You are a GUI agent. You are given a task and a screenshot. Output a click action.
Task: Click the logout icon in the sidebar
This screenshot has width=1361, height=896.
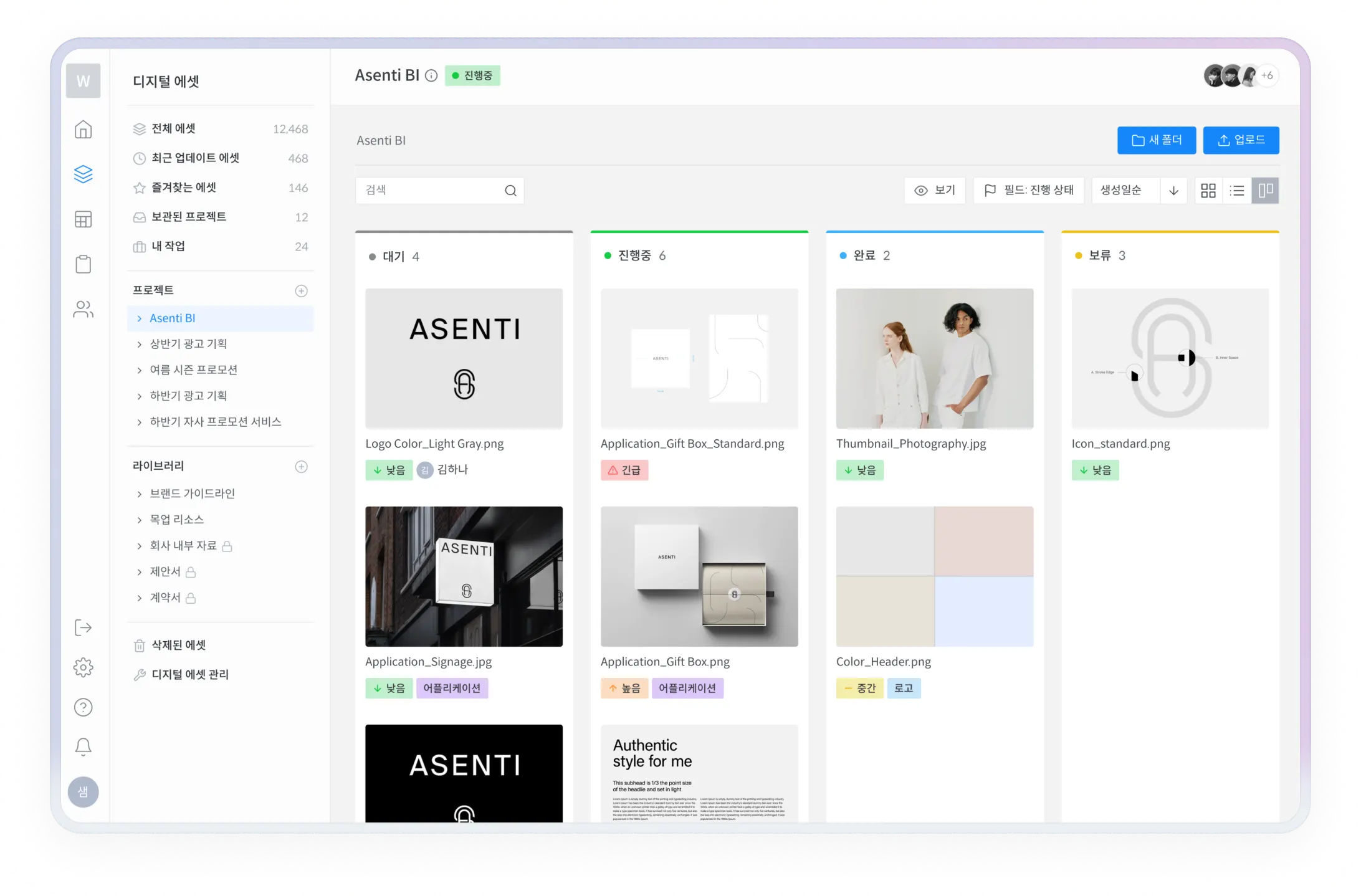coord(83,627)
